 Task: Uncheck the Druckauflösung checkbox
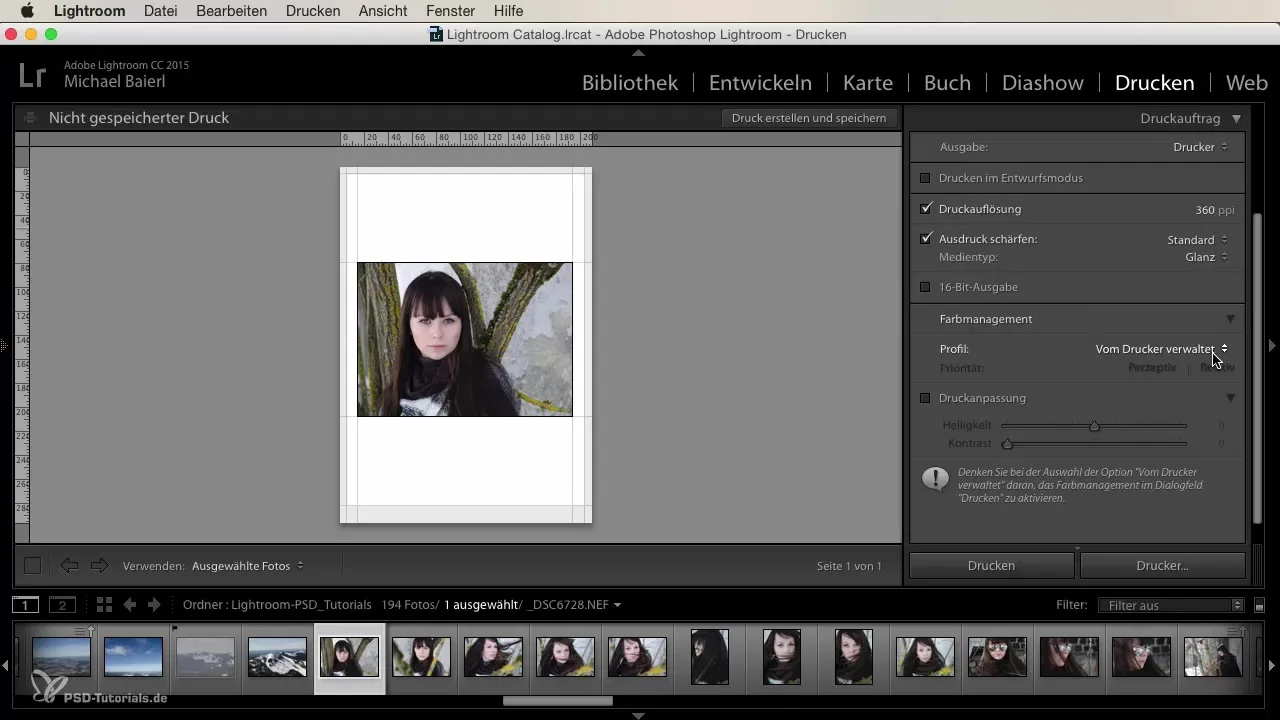925,209
